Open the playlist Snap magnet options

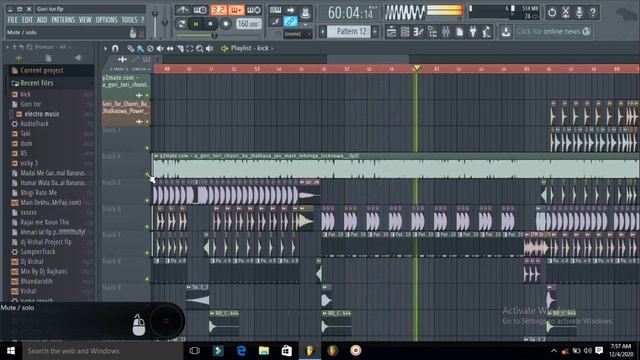(115, 48)
